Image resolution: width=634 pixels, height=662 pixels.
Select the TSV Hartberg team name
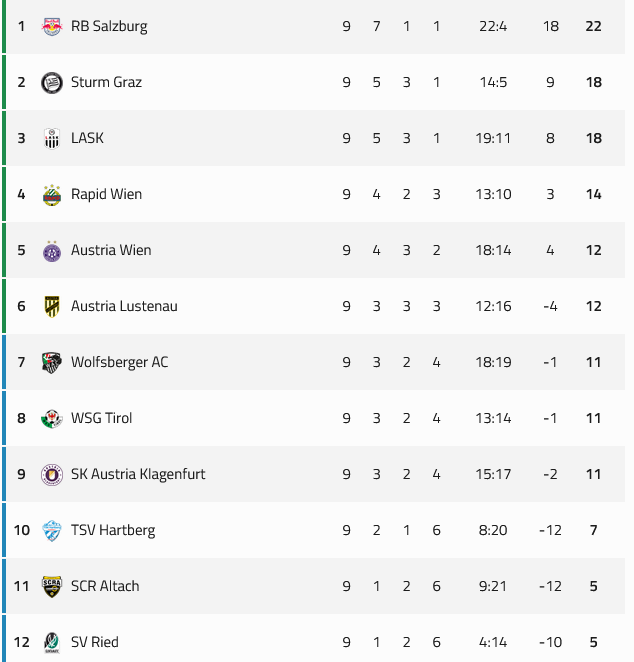tap(113, 530)
